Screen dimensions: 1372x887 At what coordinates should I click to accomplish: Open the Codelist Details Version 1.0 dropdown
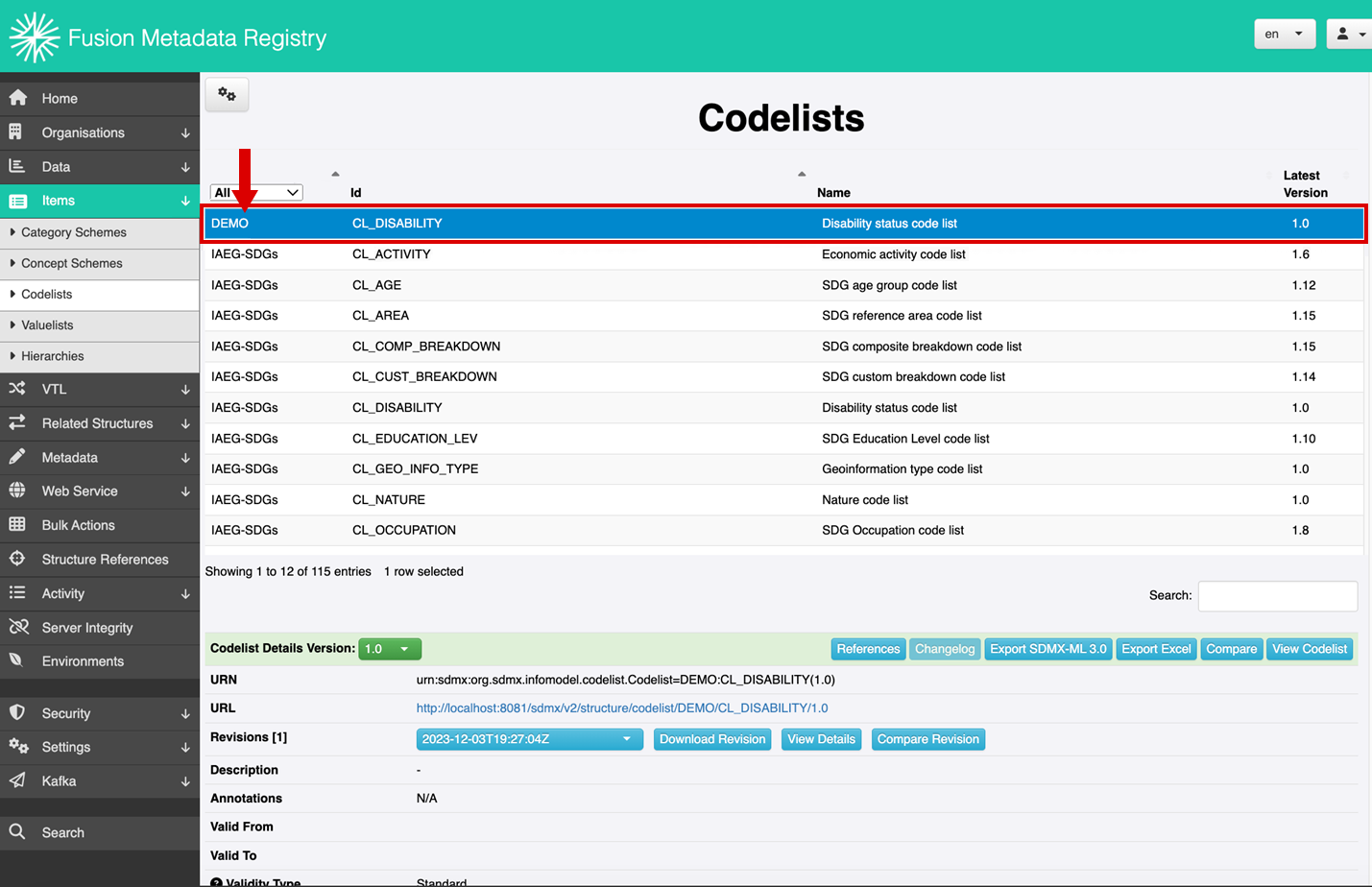[389, 649]
